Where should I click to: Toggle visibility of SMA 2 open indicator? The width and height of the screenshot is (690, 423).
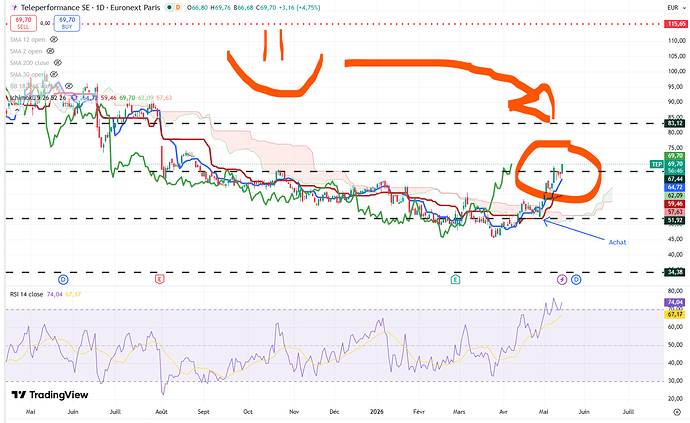[x=51, y=51]
